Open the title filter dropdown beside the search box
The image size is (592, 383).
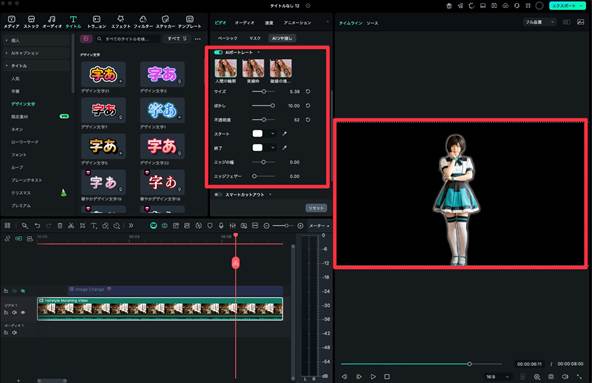[x=177, y=39]
